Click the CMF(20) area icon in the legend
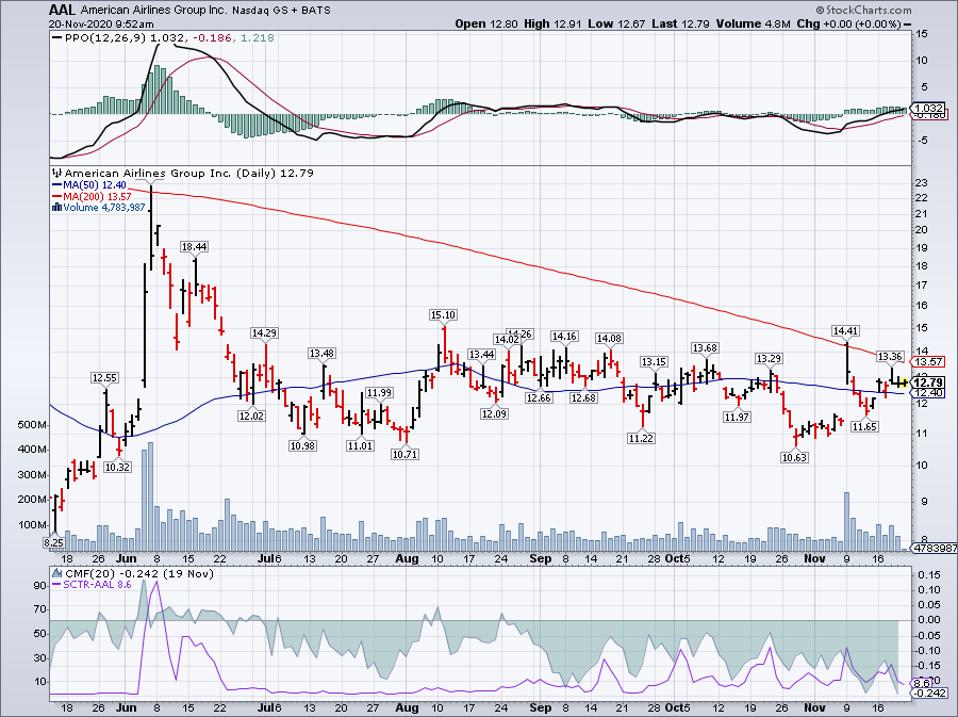Viewport: 958px width, 717px height. point(57,574)
